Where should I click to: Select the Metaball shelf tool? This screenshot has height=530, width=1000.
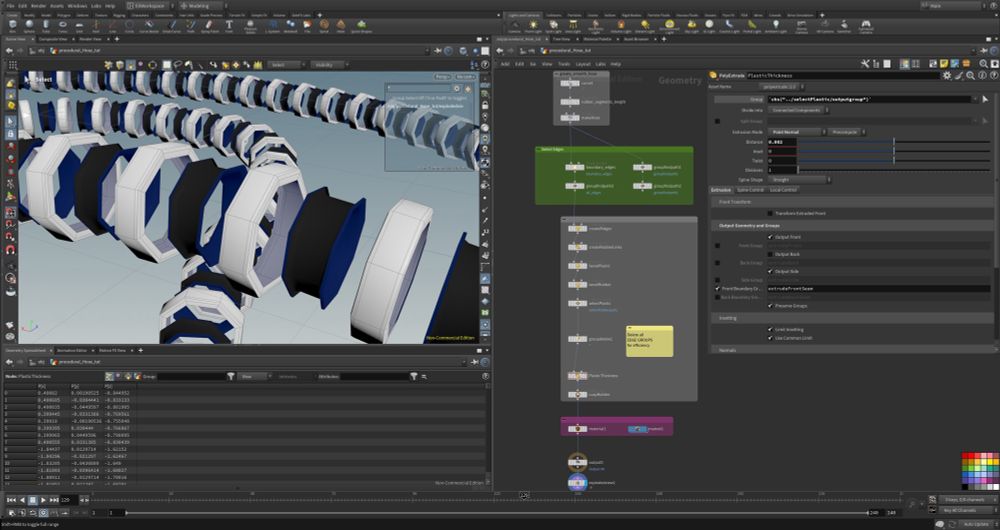(290, 26)
